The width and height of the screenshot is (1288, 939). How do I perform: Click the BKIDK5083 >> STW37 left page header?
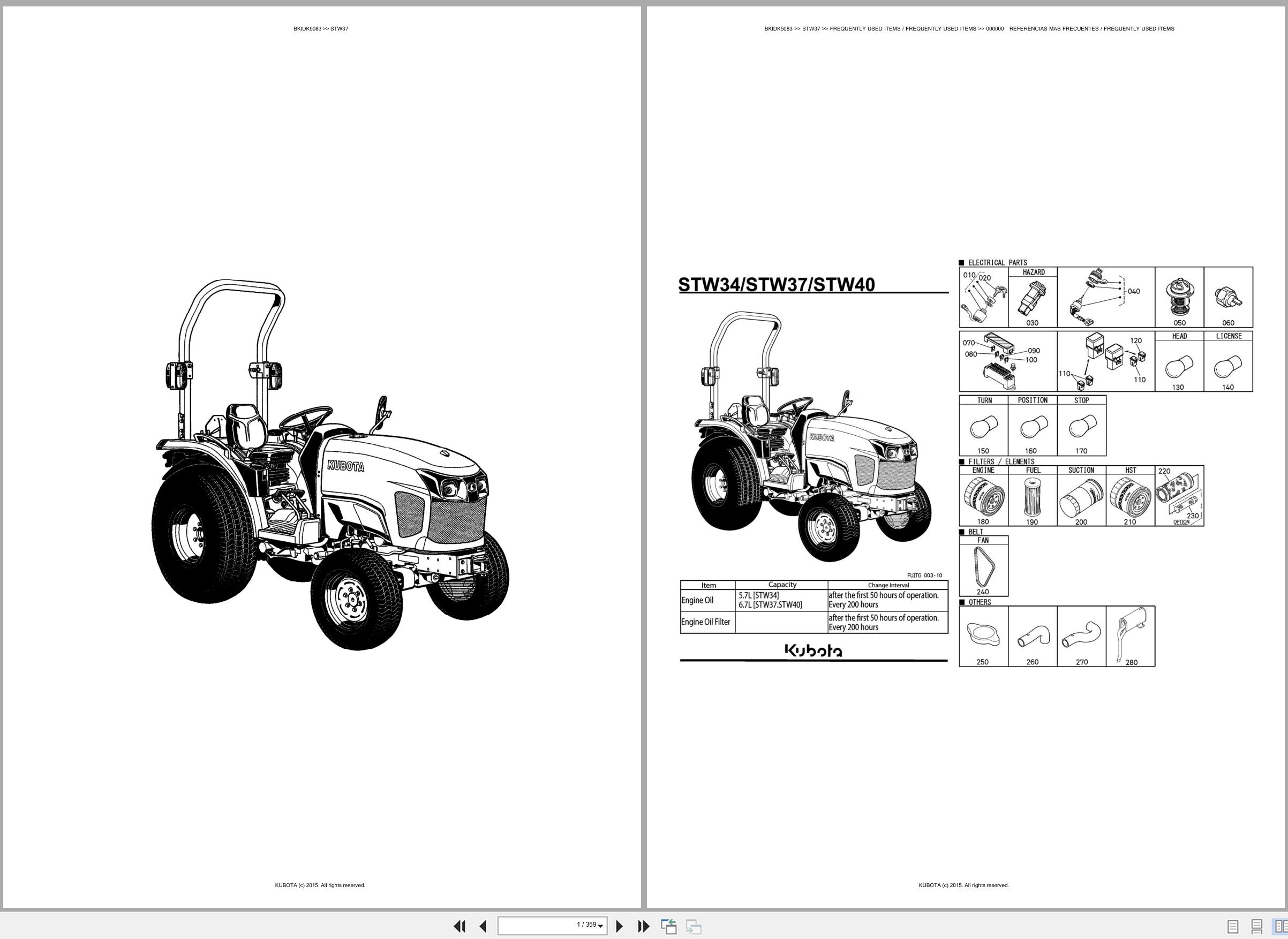321,29
